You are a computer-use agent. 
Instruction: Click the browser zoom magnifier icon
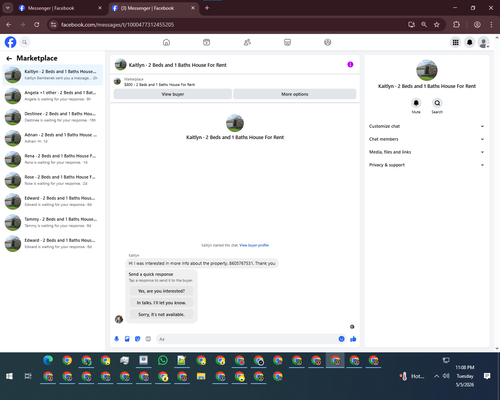[x=424, y=25]
